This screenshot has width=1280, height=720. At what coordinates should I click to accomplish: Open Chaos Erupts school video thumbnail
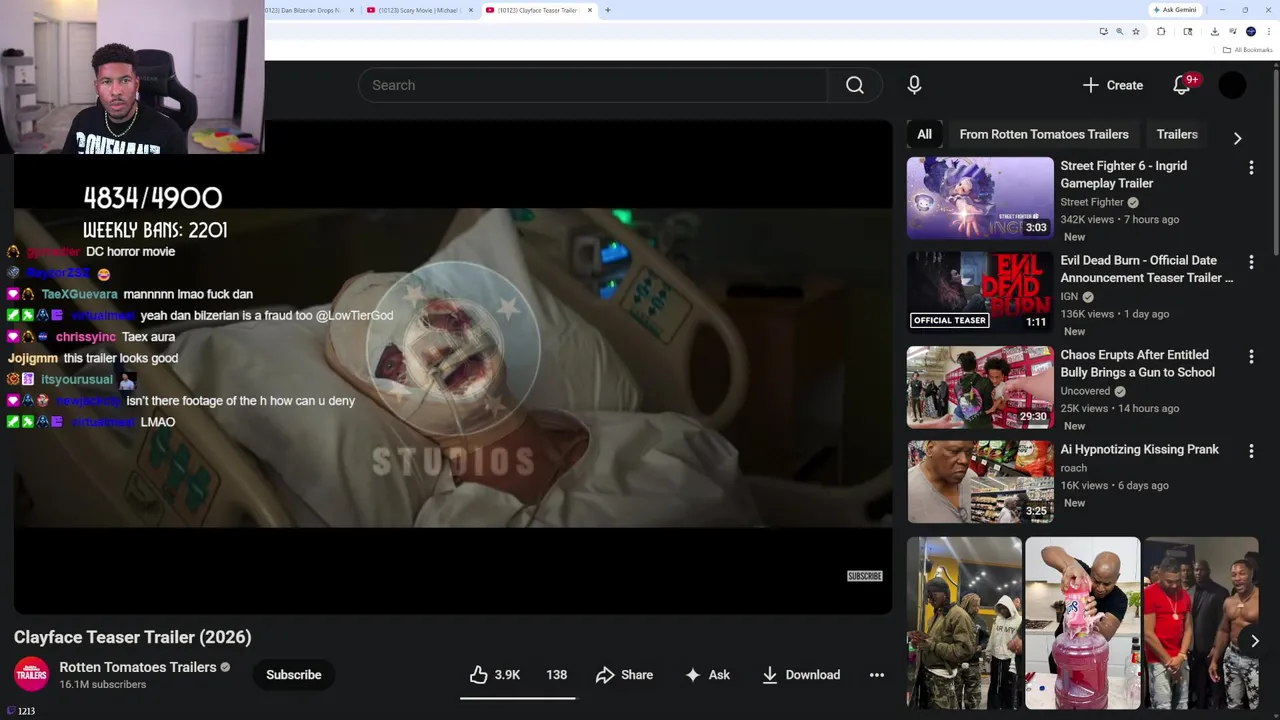pyautogui.click(x=980, y=387)
